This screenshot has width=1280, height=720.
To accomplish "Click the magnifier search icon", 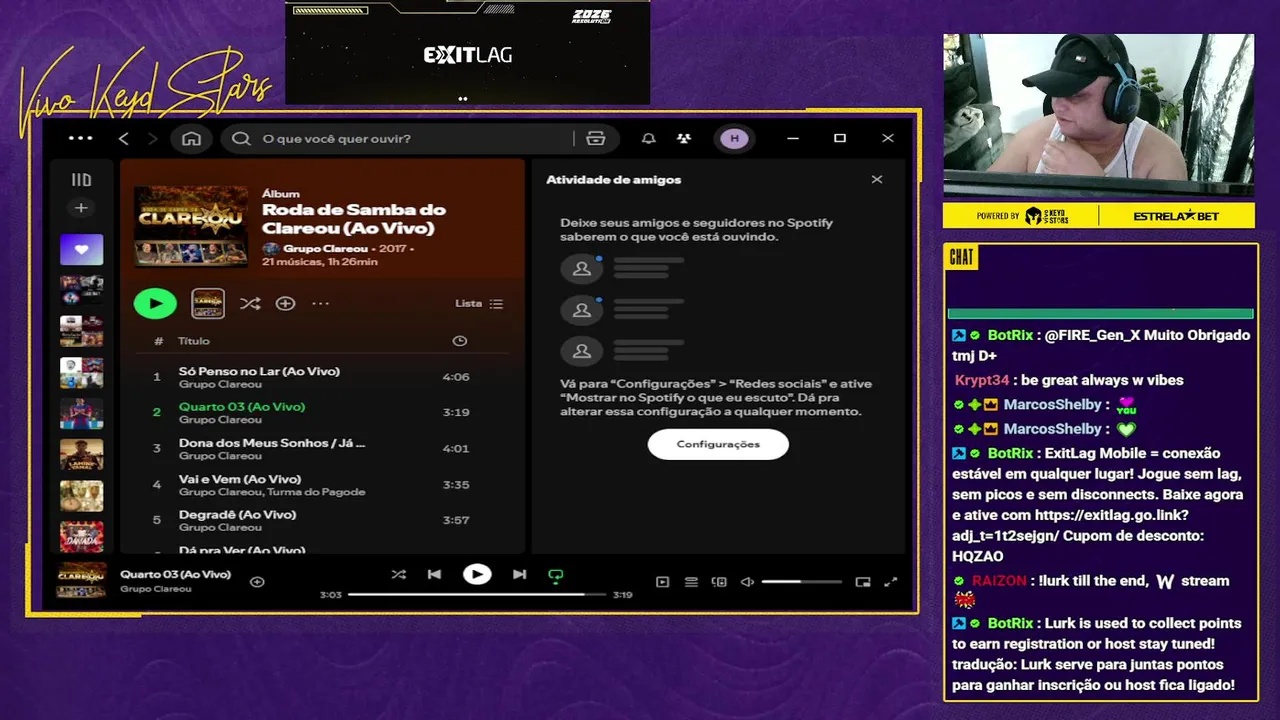I will [241, 139].
